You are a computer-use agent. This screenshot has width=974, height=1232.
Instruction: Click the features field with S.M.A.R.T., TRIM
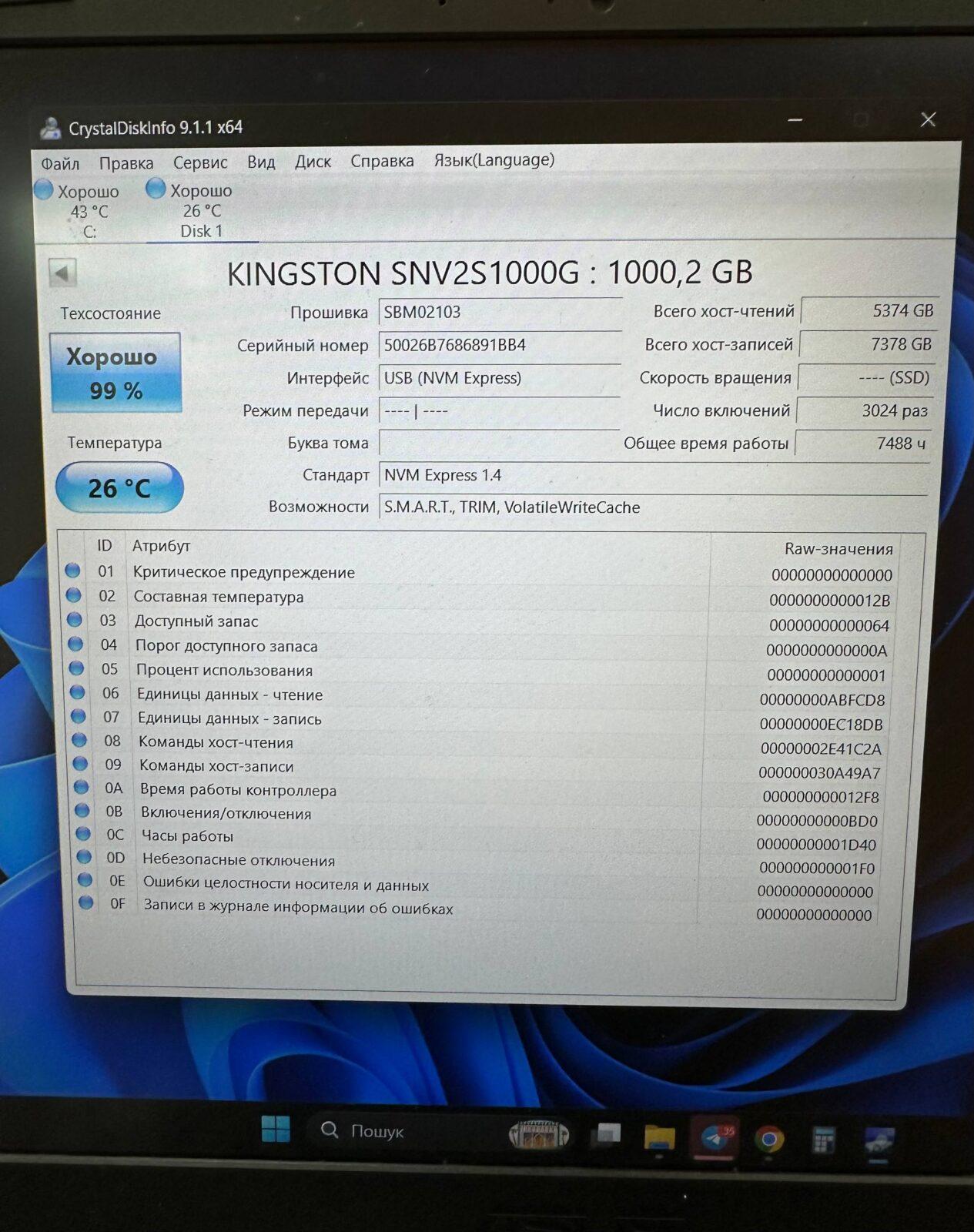point(653,507)
